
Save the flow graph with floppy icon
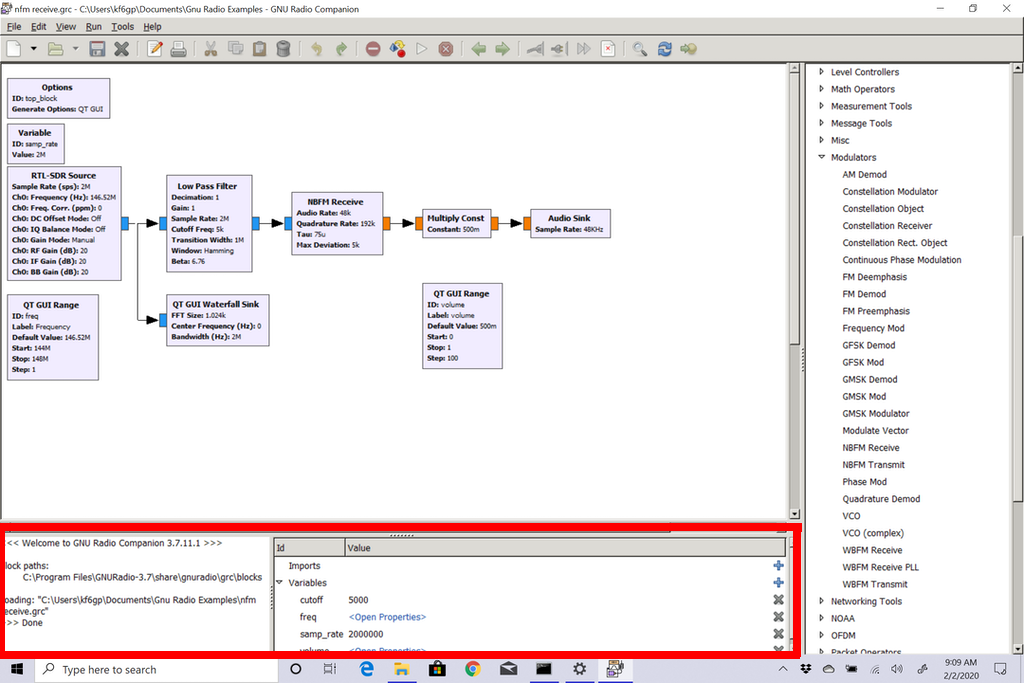point(97,49)
